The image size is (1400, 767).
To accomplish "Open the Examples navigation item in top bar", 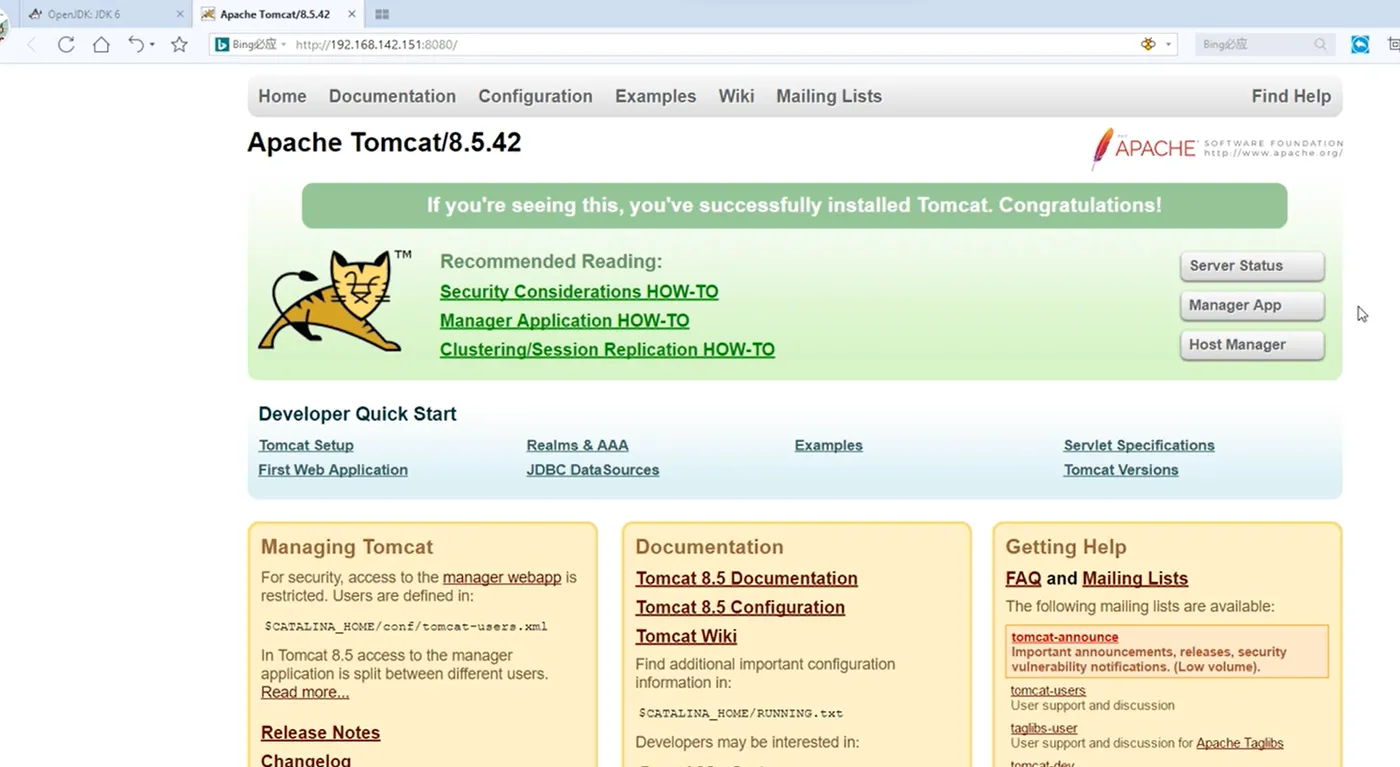I will click(x=655, y=96).
